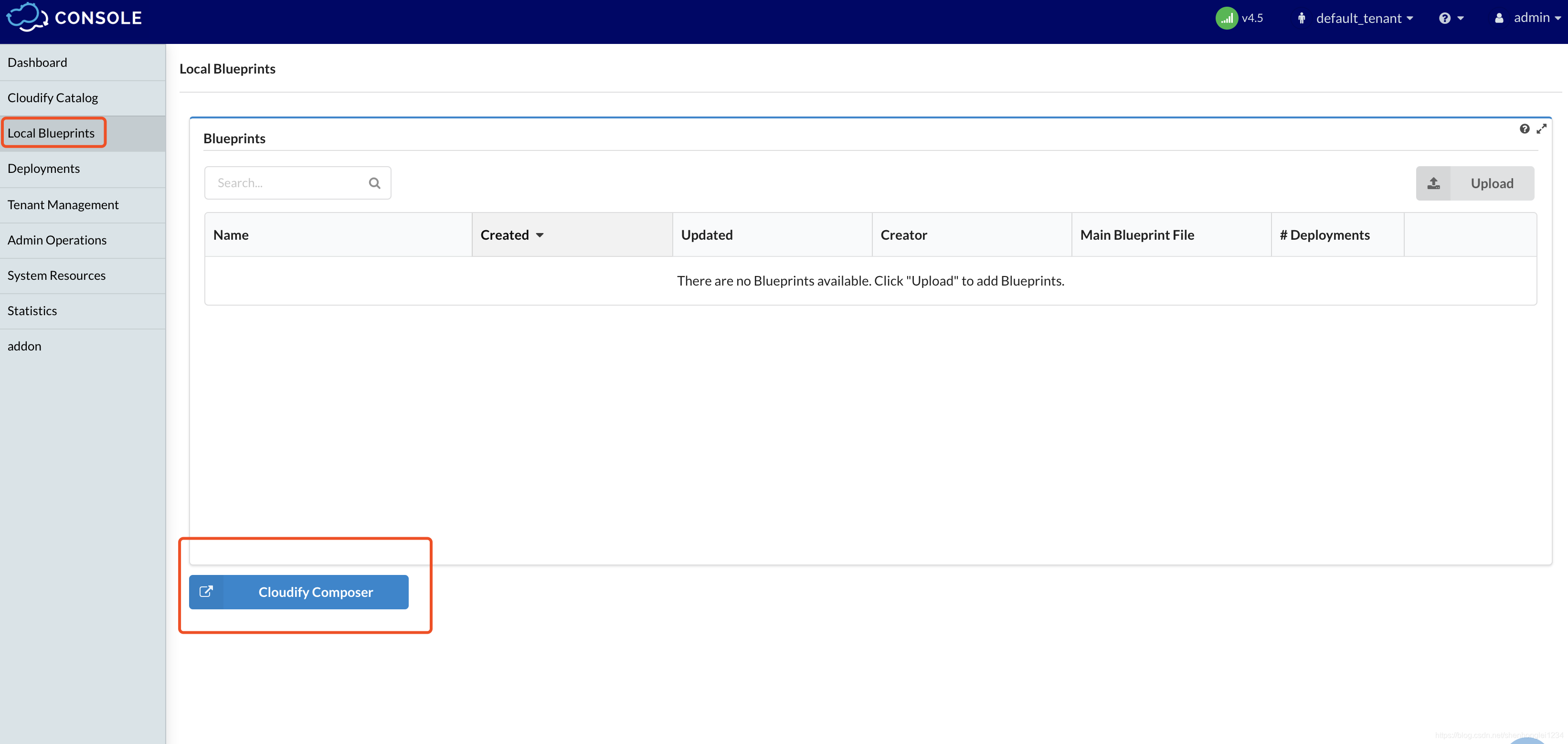Click the no Blueprints available message
Screen dimensions: 1568x744
(870, 281)
